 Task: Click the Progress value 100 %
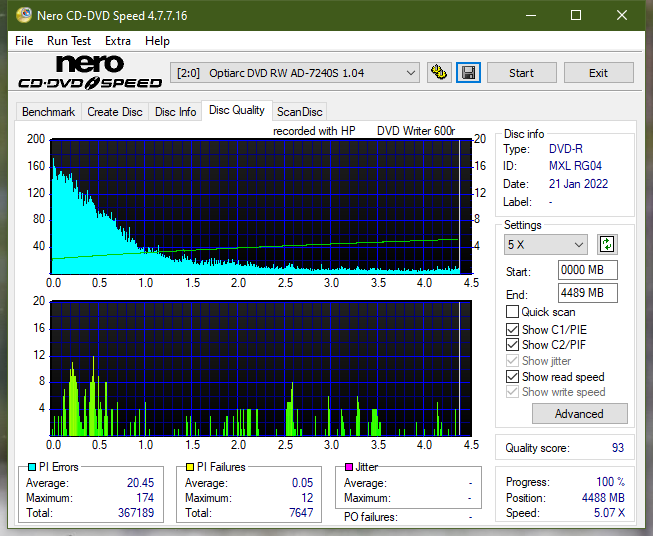(611, 482)
